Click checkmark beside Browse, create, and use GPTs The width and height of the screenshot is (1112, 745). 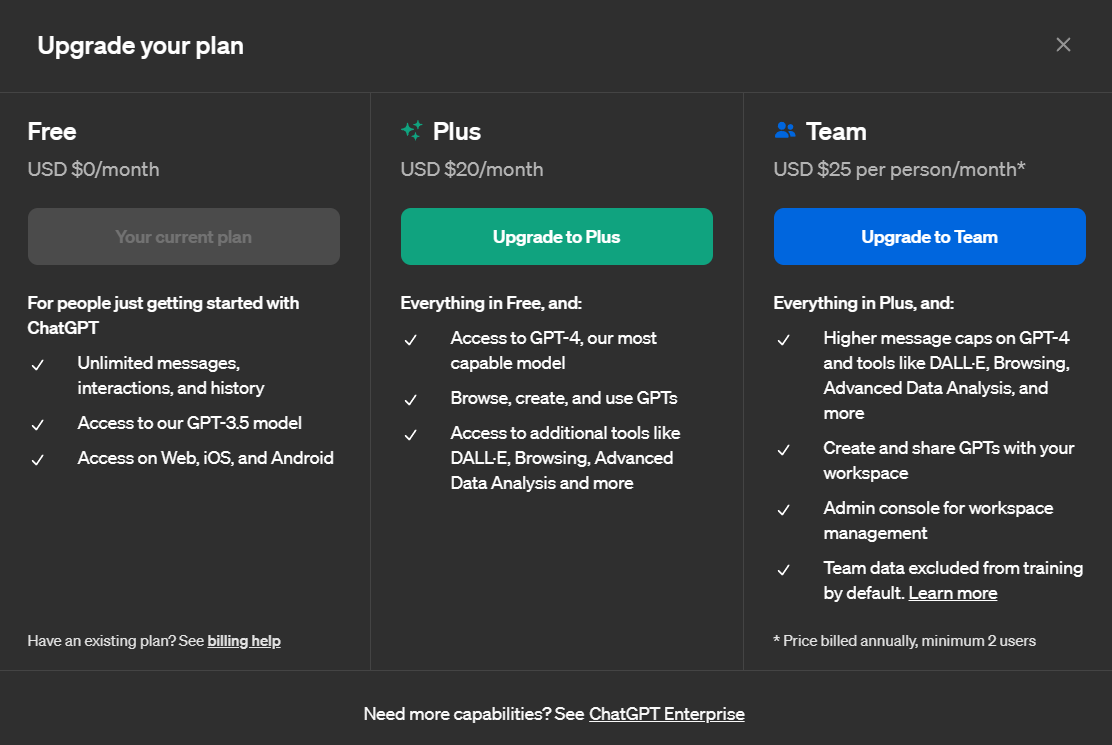click(x=411, y=400)
